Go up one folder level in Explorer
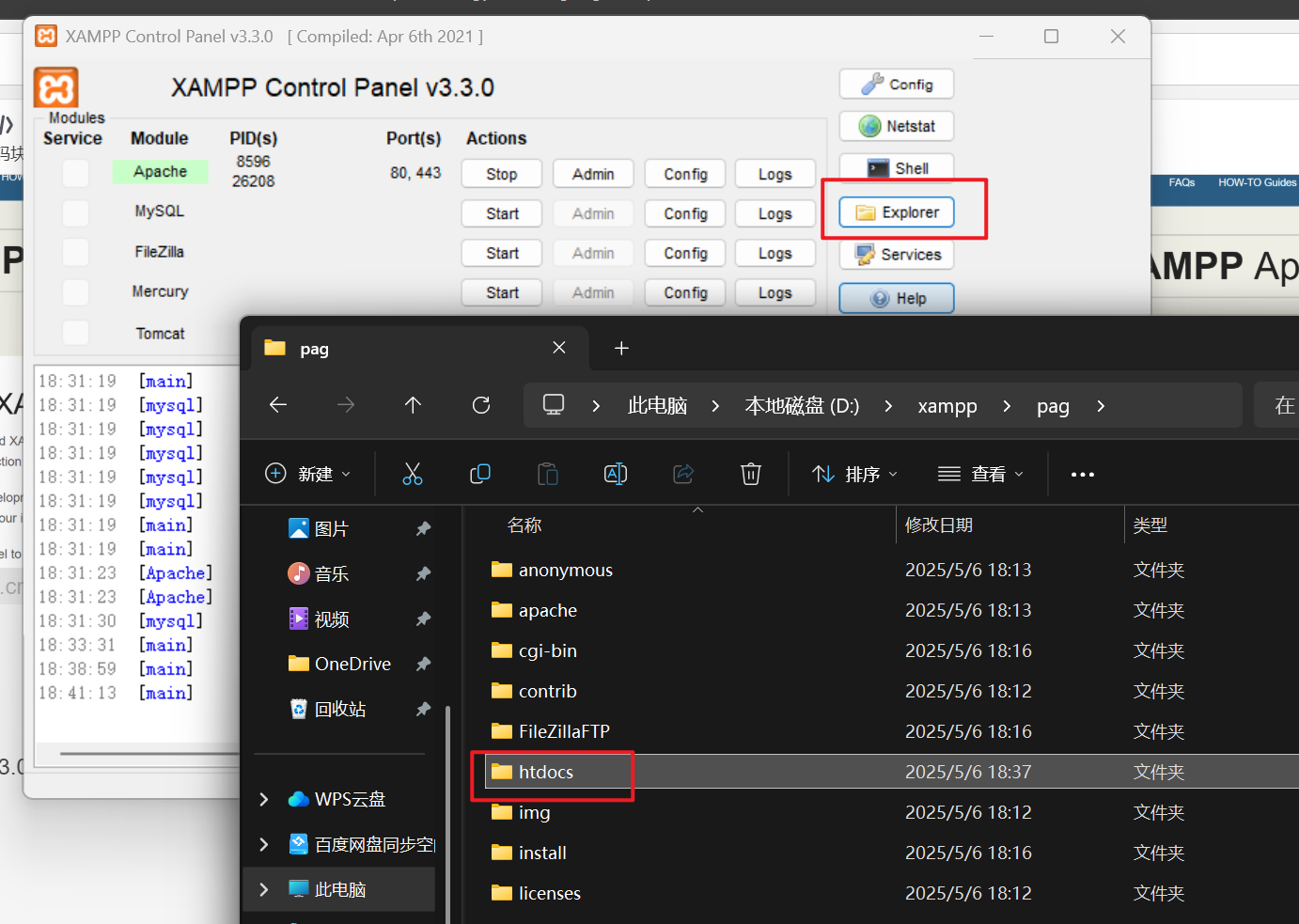This screenshot has height=924, width=1299. 413,405
